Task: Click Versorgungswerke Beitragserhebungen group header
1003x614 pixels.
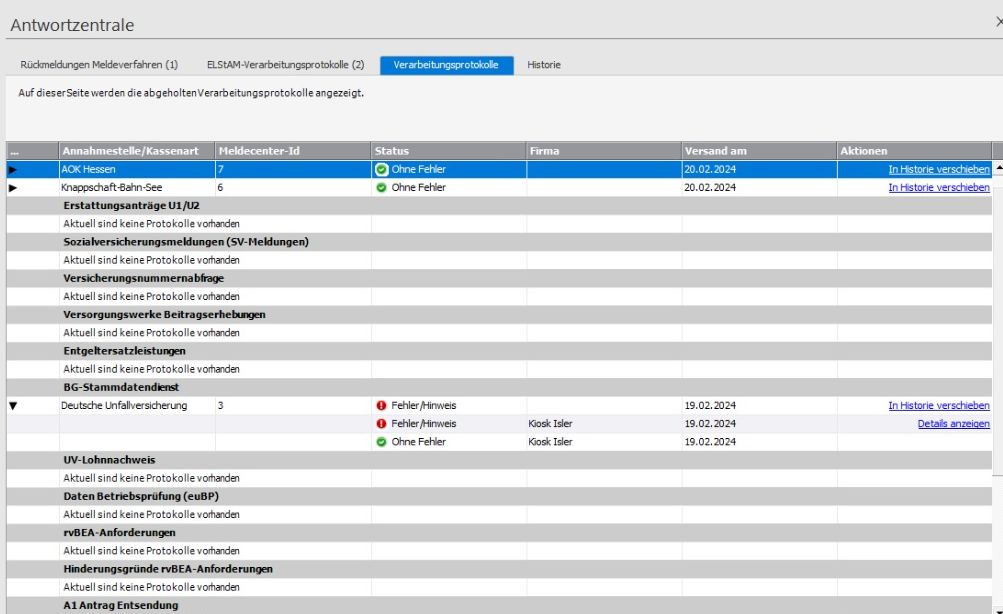Action: pos(499,315)
